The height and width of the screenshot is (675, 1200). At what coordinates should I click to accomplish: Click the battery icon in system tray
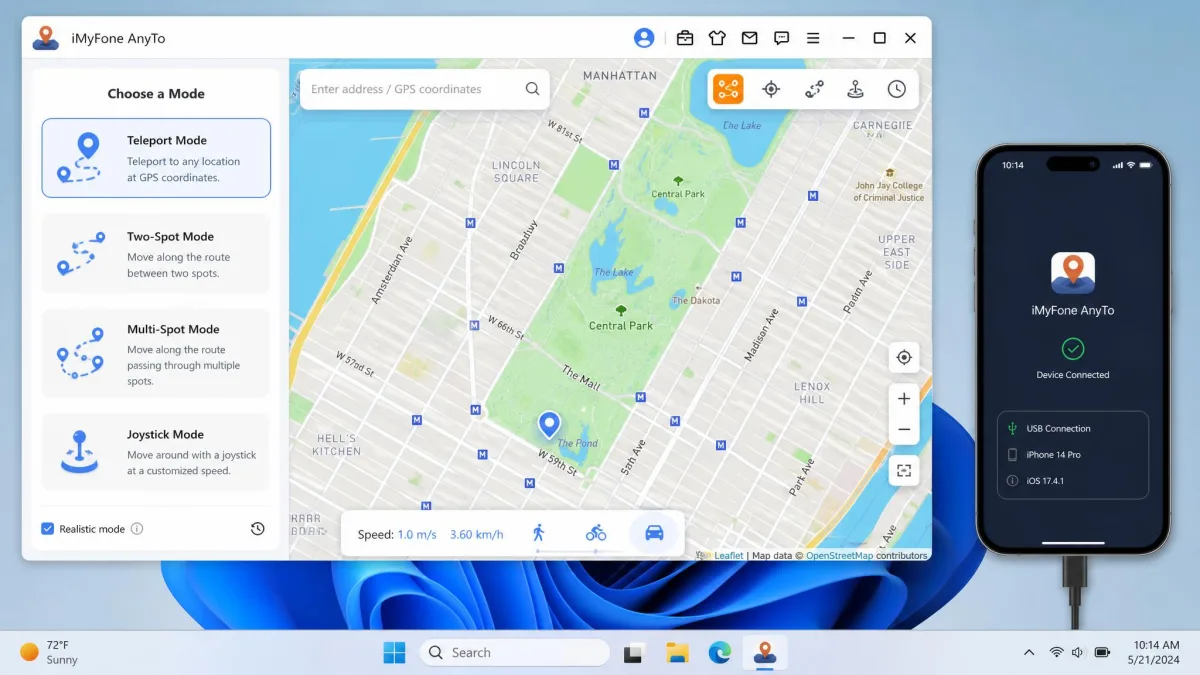coord(1103,653)
